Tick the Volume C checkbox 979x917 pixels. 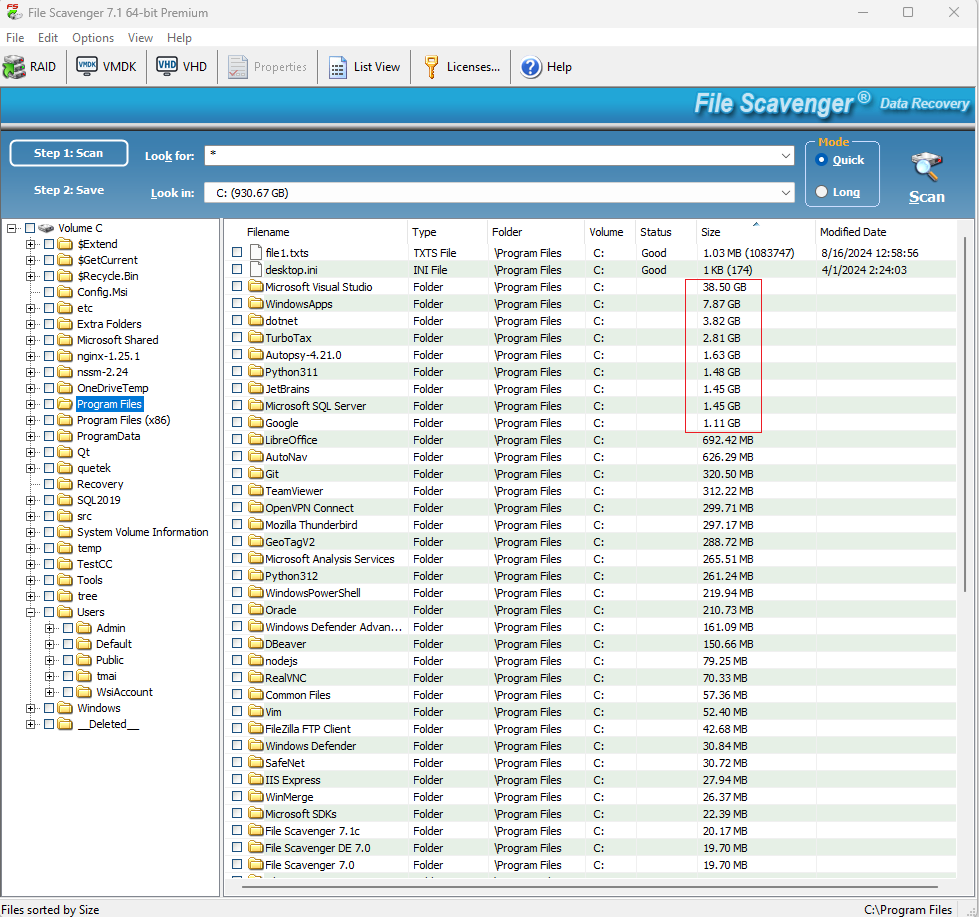tap(29, 227)
